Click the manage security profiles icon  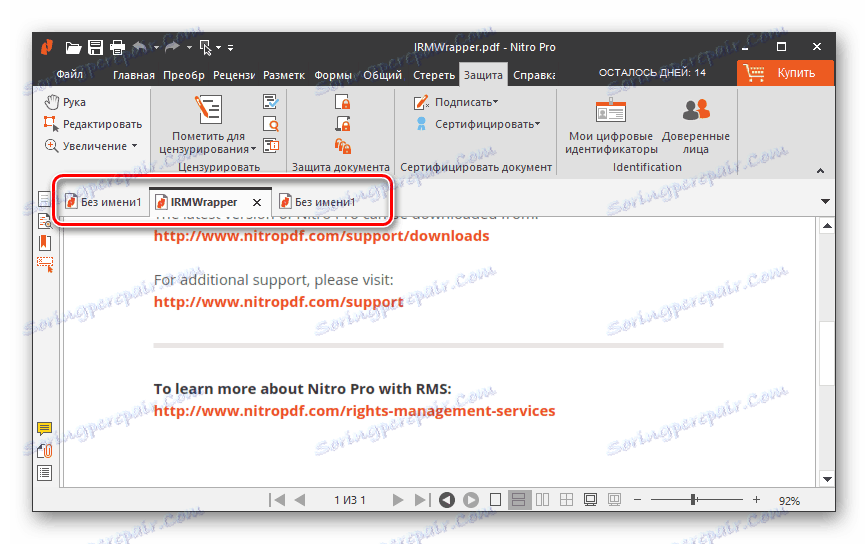coord(342,146)
